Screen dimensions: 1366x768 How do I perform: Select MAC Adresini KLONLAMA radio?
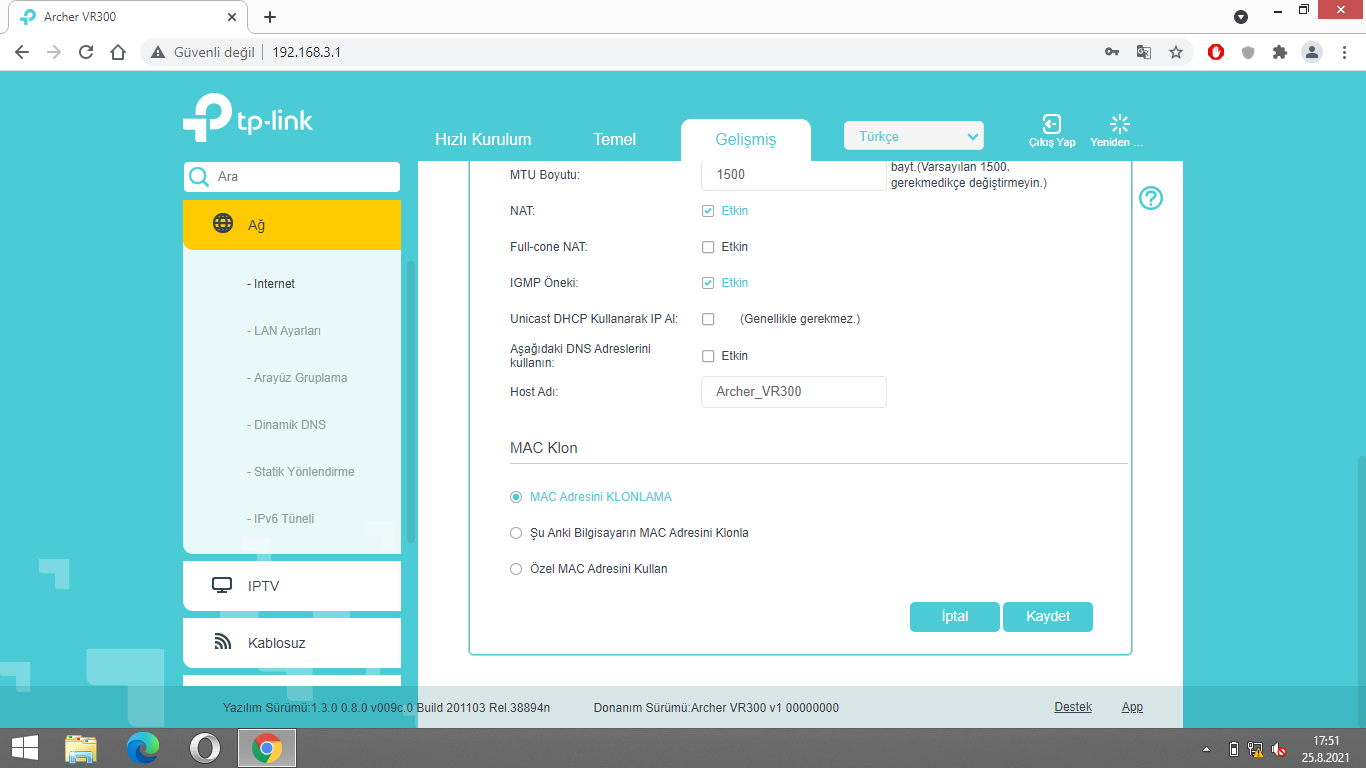[516, 497]
